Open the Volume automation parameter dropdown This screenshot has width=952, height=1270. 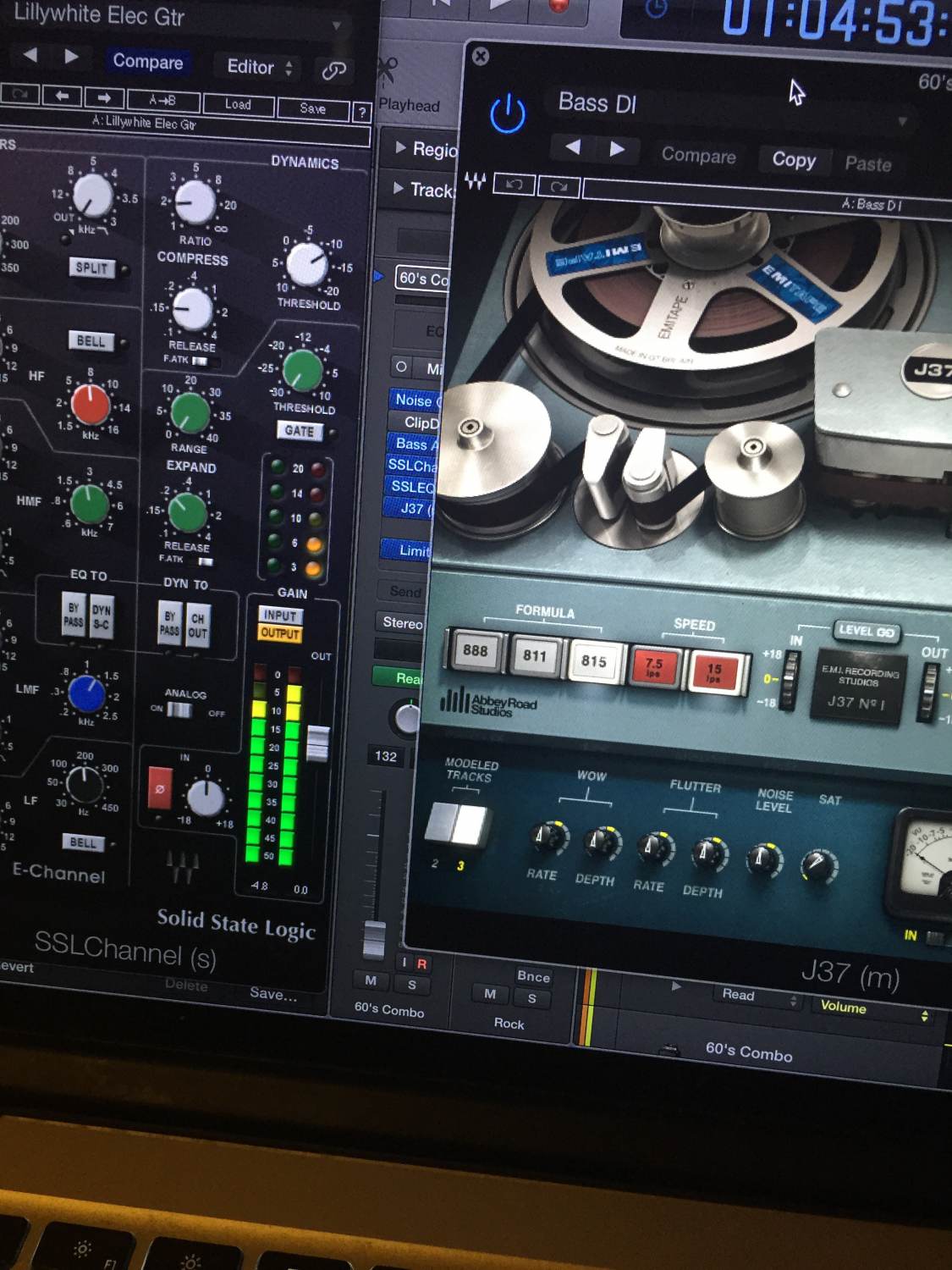pos(875,1009)
